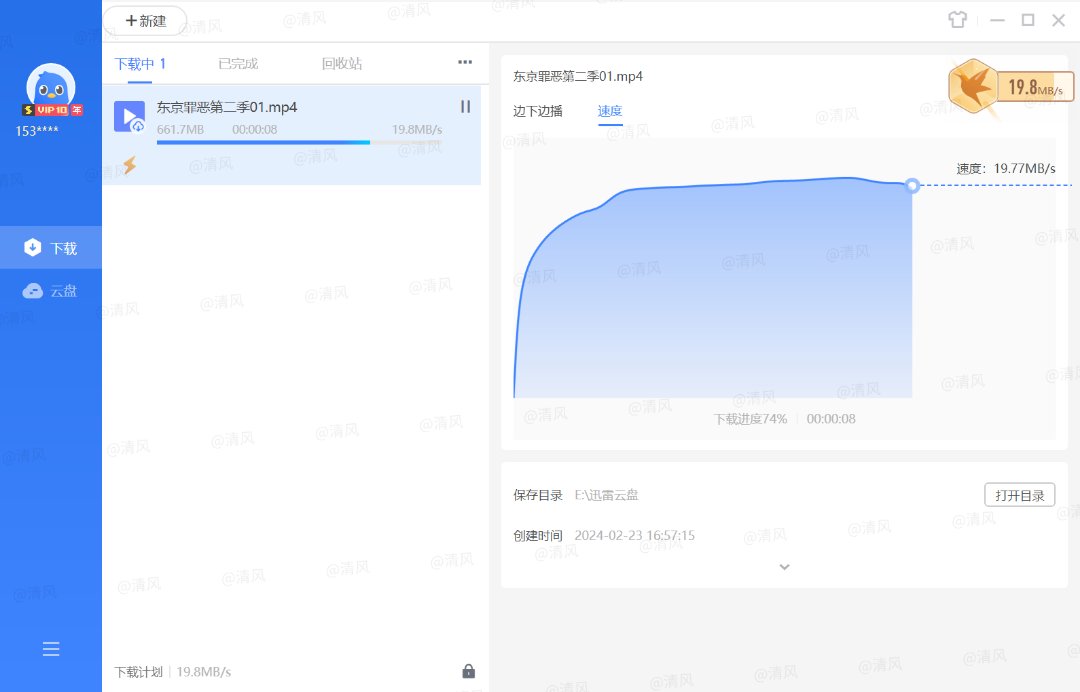Click the lightning acceleration icon
Viewport: 1080px width, 692px height.
(129, 165)
